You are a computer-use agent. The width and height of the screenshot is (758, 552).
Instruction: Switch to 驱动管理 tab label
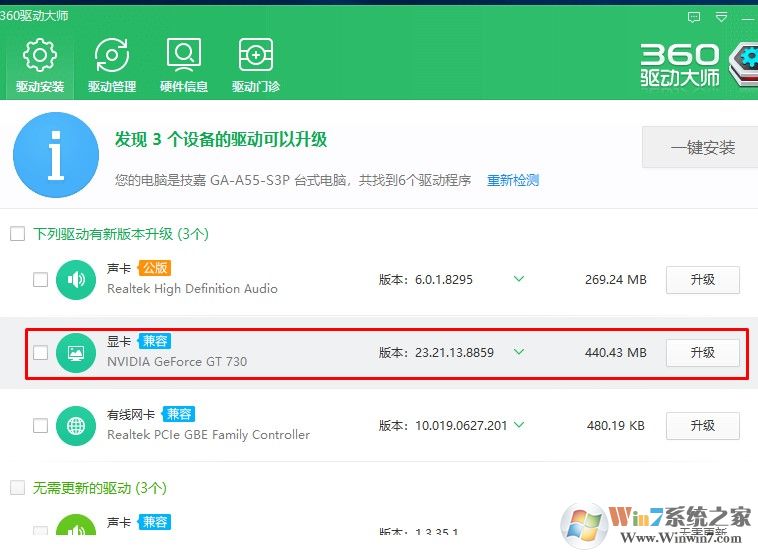pos(112,87)
